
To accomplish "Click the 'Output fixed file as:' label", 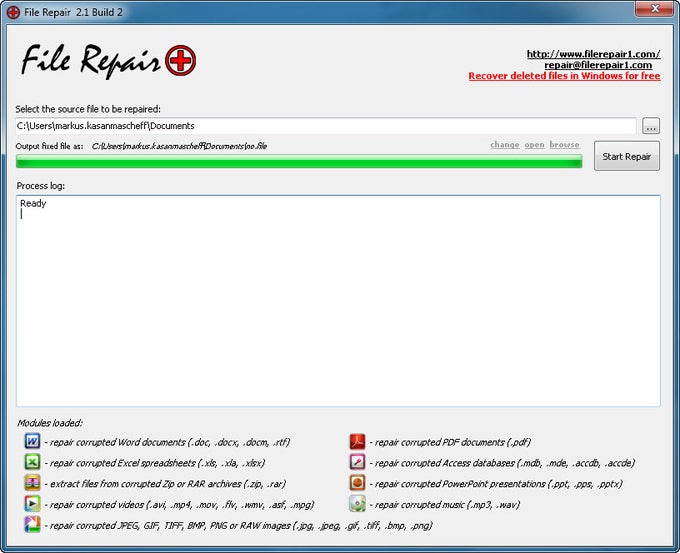I will tap(49, 146).
